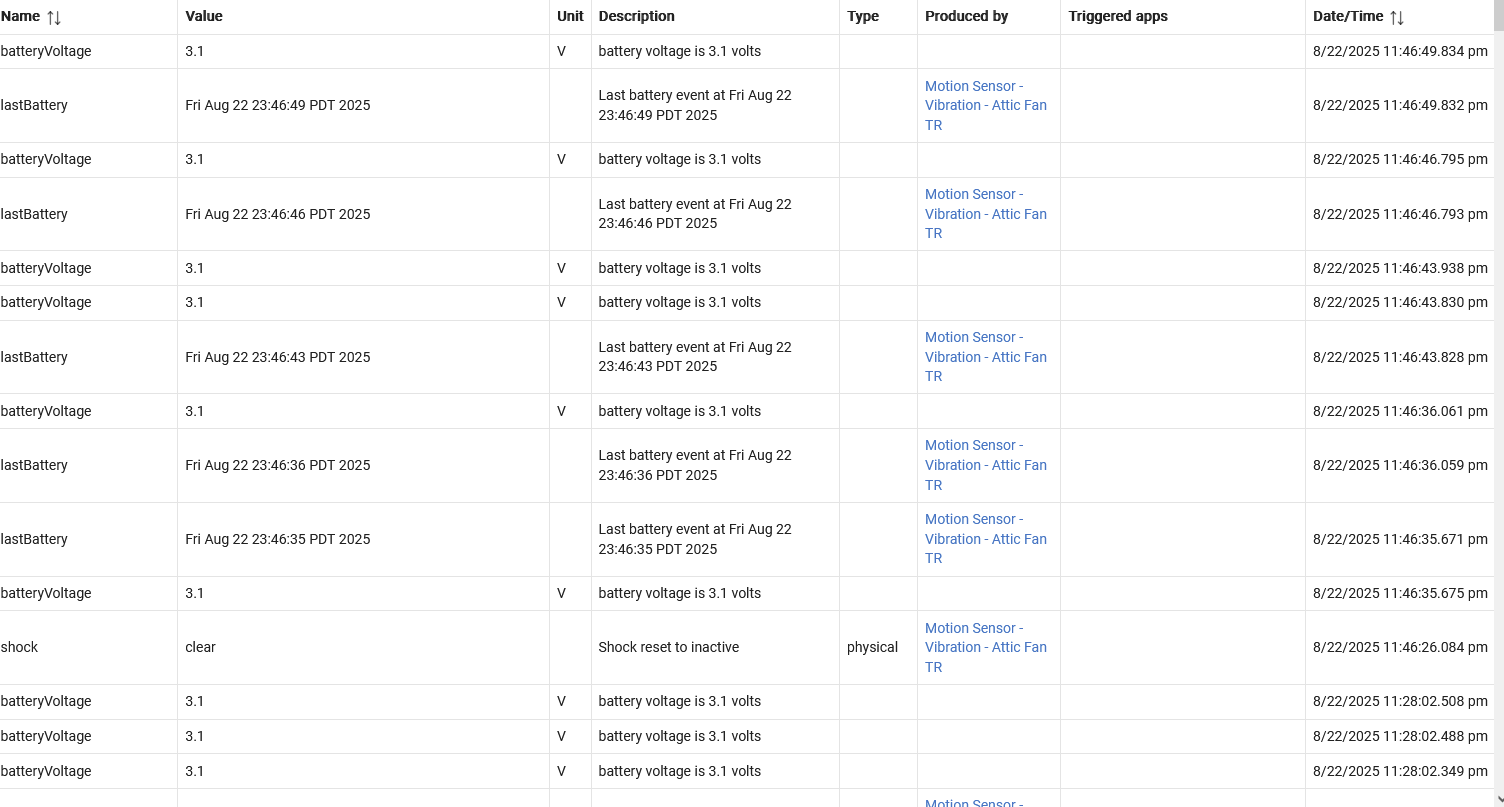Image resolution: width=1504 pixels, height=807 pixels.
Task: Click the 'Shock reset to inactive' description cell
Action: (x=668, y=647)
